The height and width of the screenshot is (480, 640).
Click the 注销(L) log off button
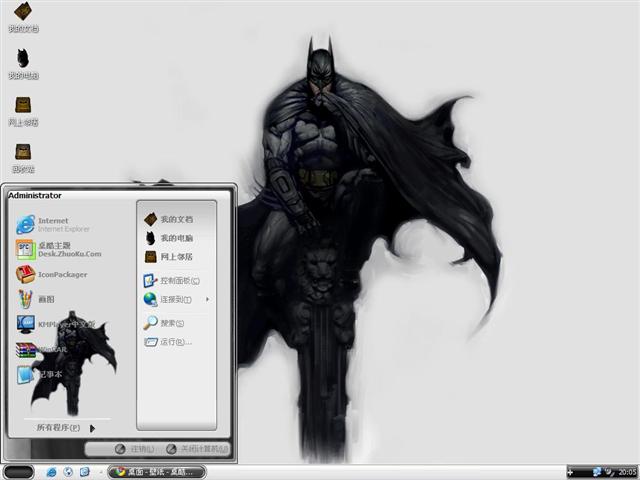coord(135,449)
